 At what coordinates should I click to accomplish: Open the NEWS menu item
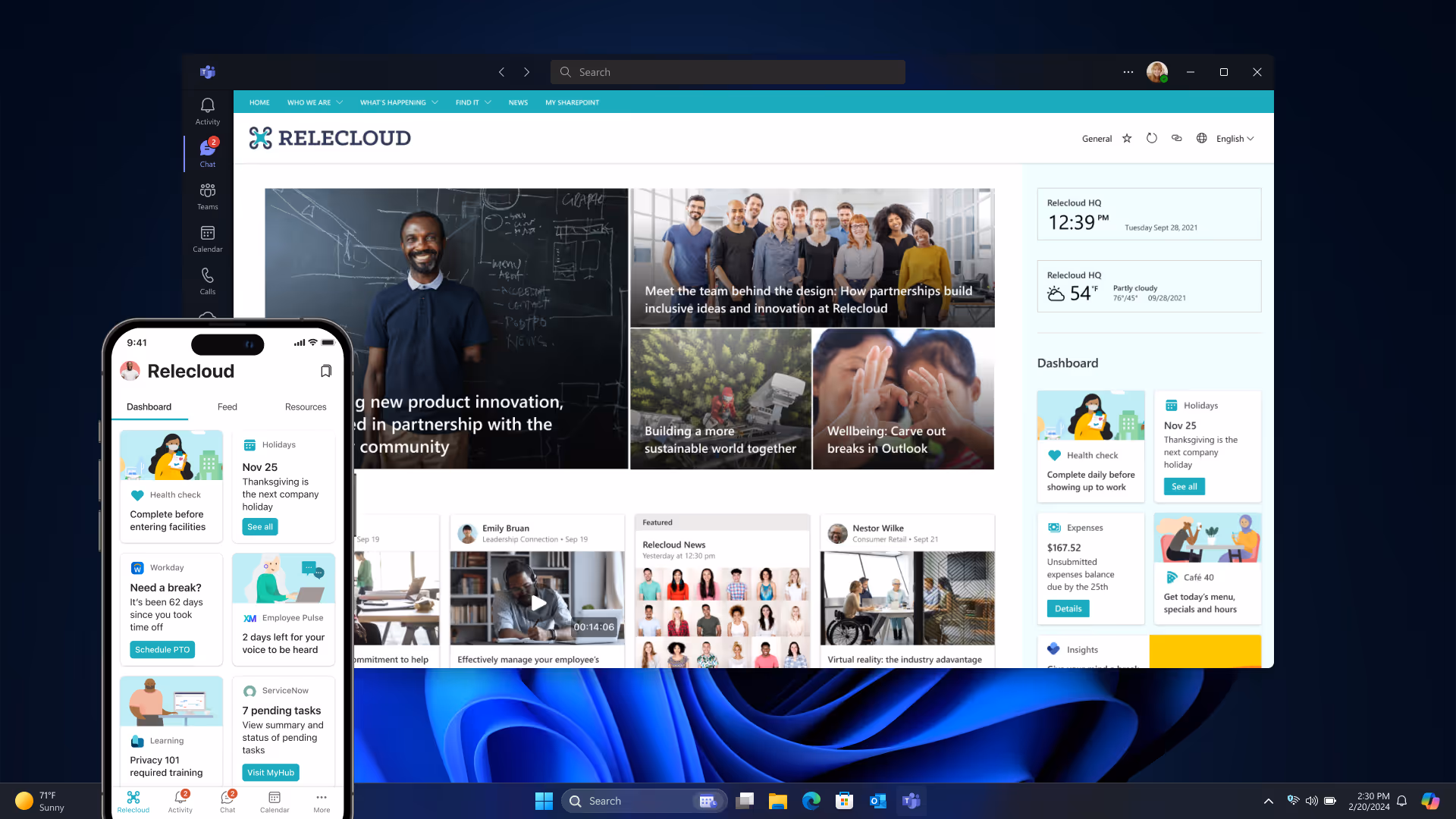518,102
